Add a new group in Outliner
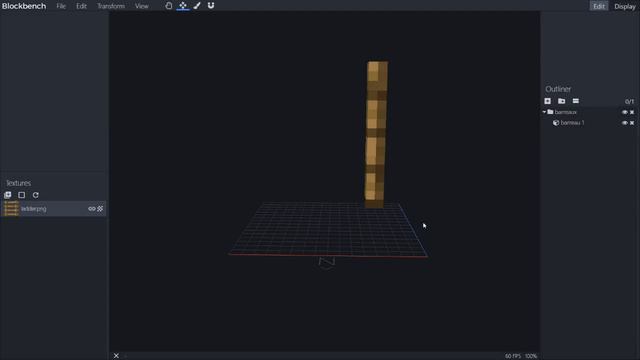This screenshot has height=360, width=640. [562, 101]
